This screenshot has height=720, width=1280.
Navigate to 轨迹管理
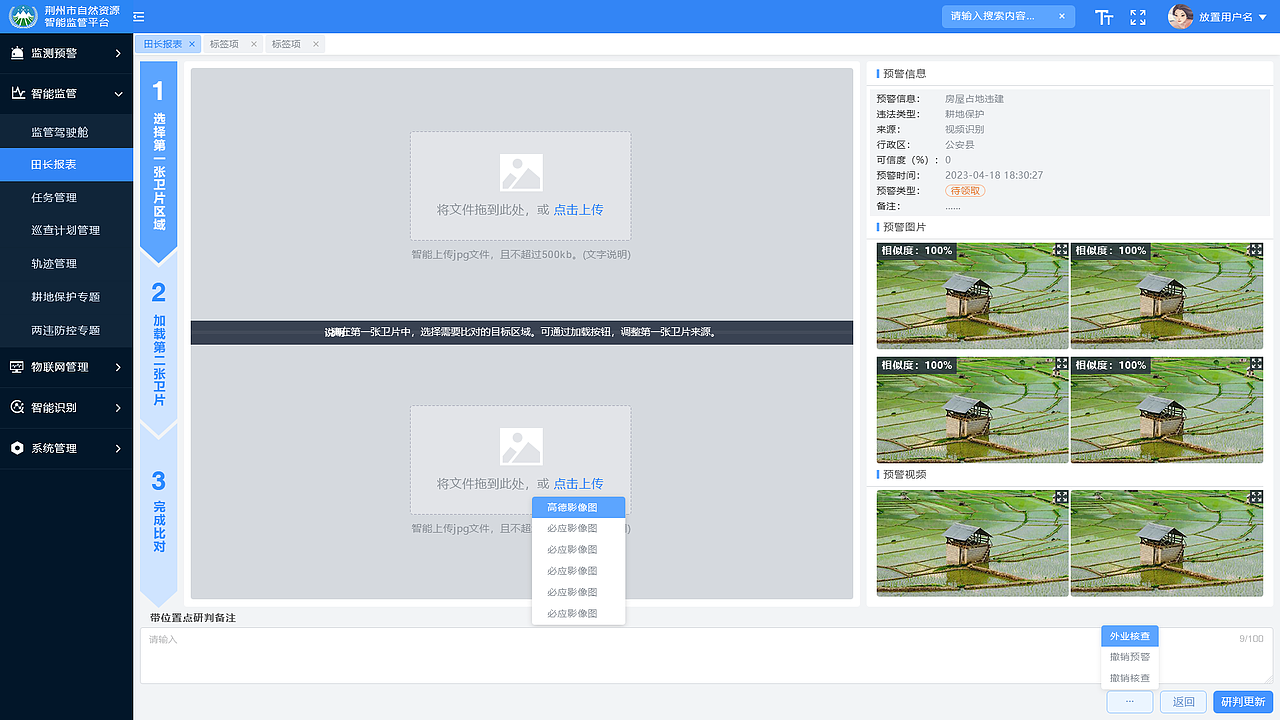66,264
